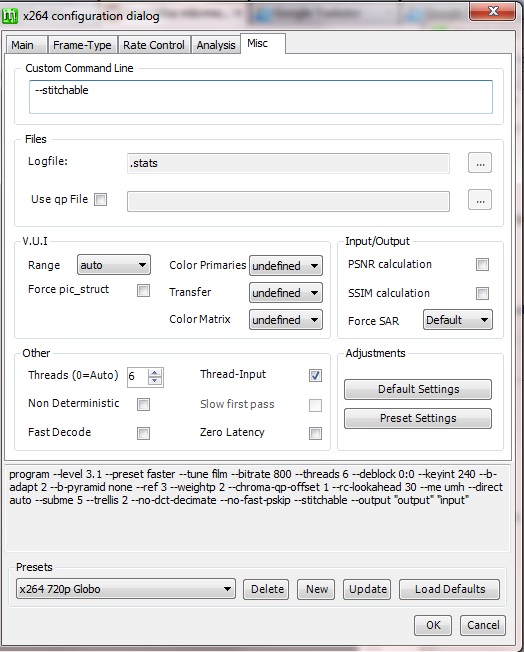Screen dimensions: 524x652
Task: Click the Load Defaults button
Action: tap(450, 589)
